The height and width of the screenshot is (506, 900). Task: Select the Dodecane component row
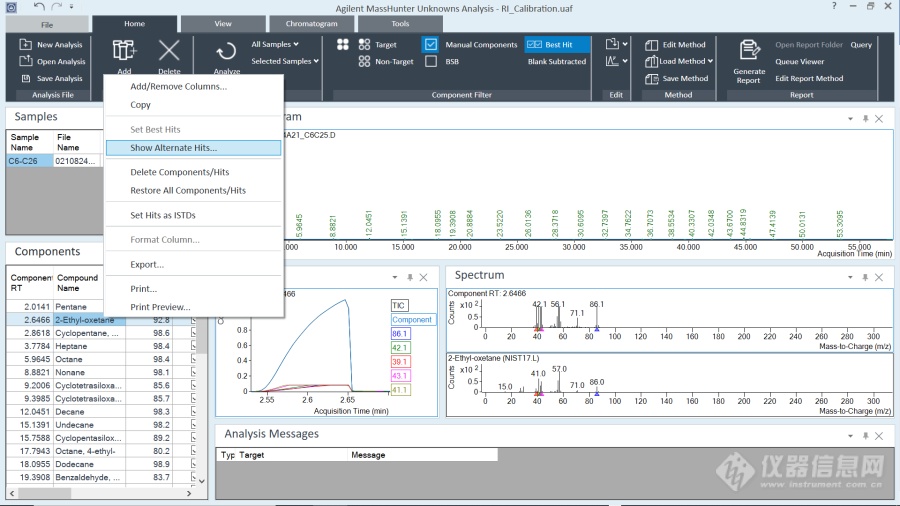(101, 464)
